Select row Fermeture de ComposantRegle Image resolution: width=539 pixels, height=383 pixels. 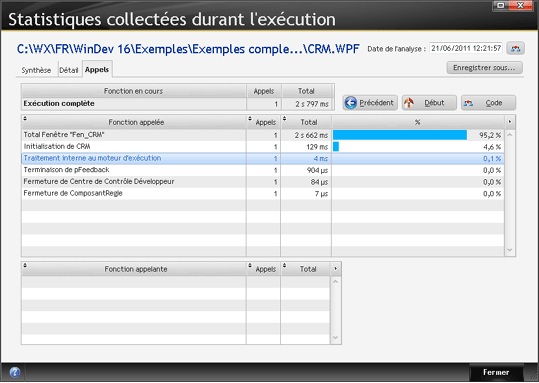(263, 194)
